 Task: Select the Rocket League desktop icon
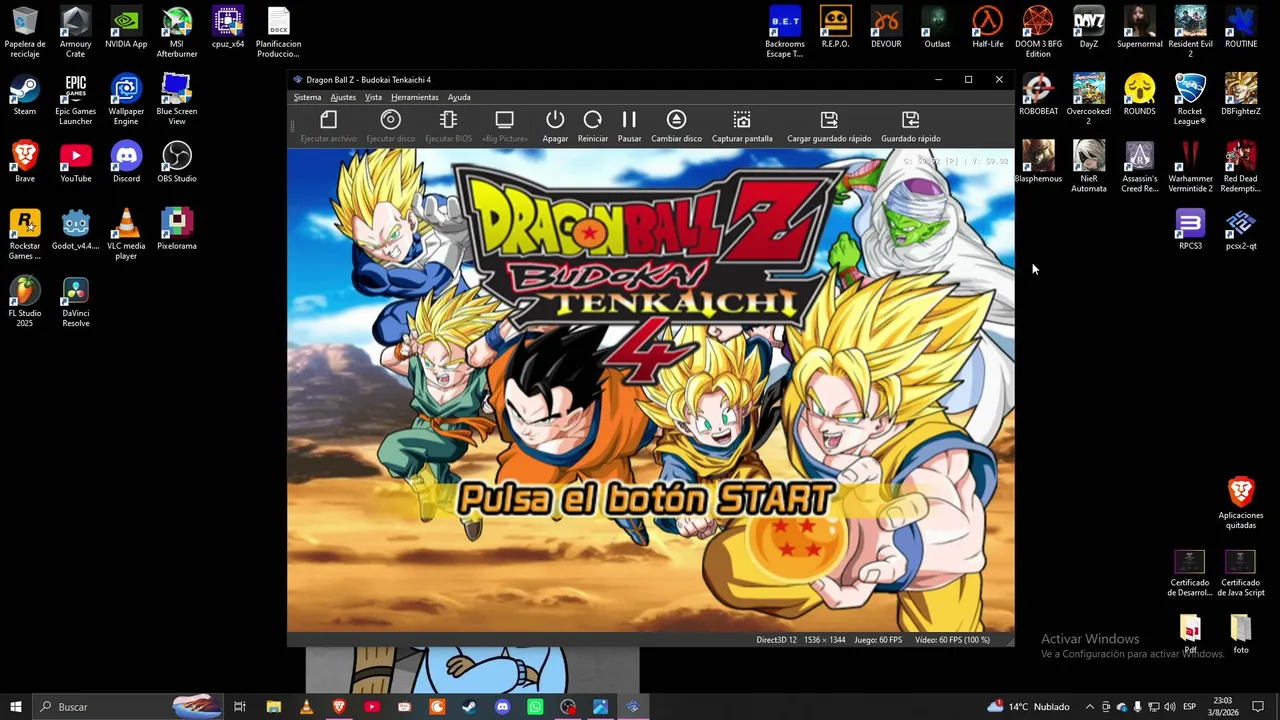click(x=1190, y=100)
